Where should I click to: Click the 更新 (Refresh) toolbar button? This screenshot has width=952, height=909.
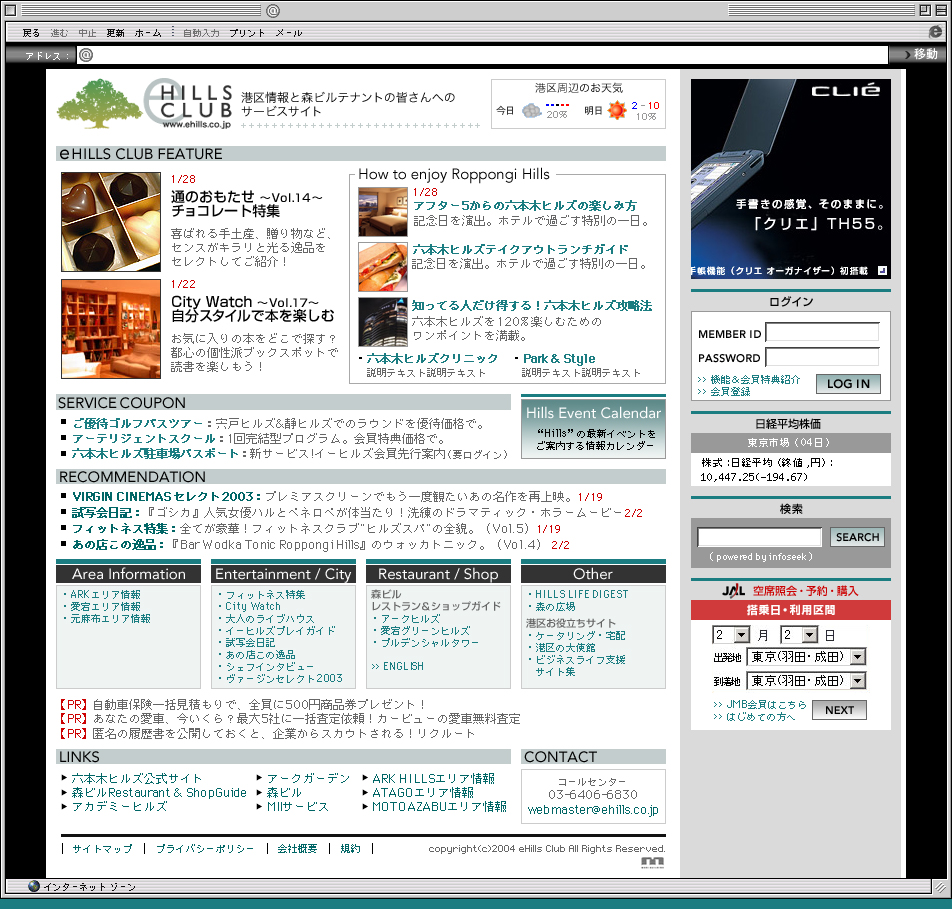(115, 33)
